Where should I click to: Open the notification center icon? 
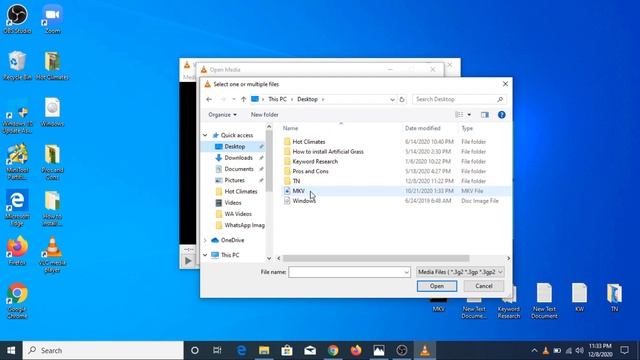[624, 350]
